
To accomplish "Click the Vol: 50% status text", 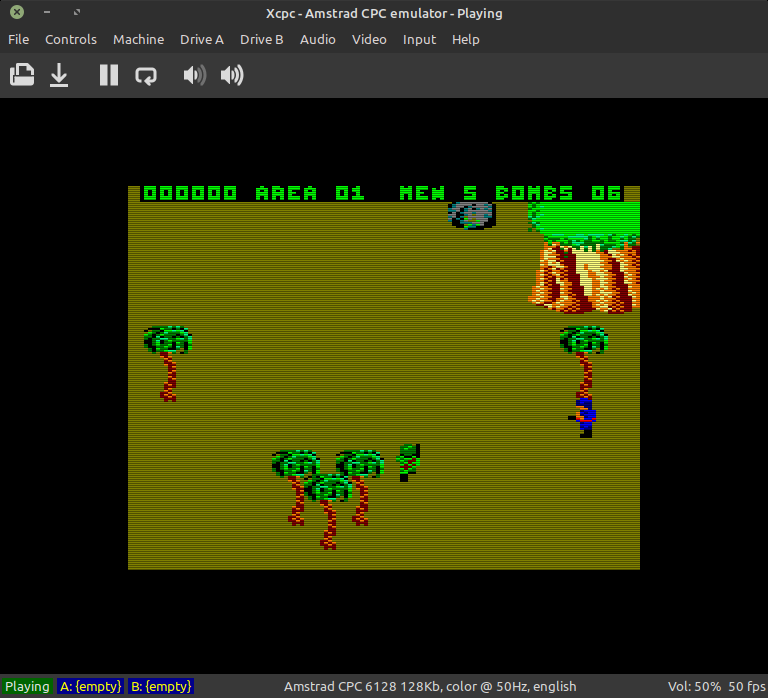I will click(694, 686).
